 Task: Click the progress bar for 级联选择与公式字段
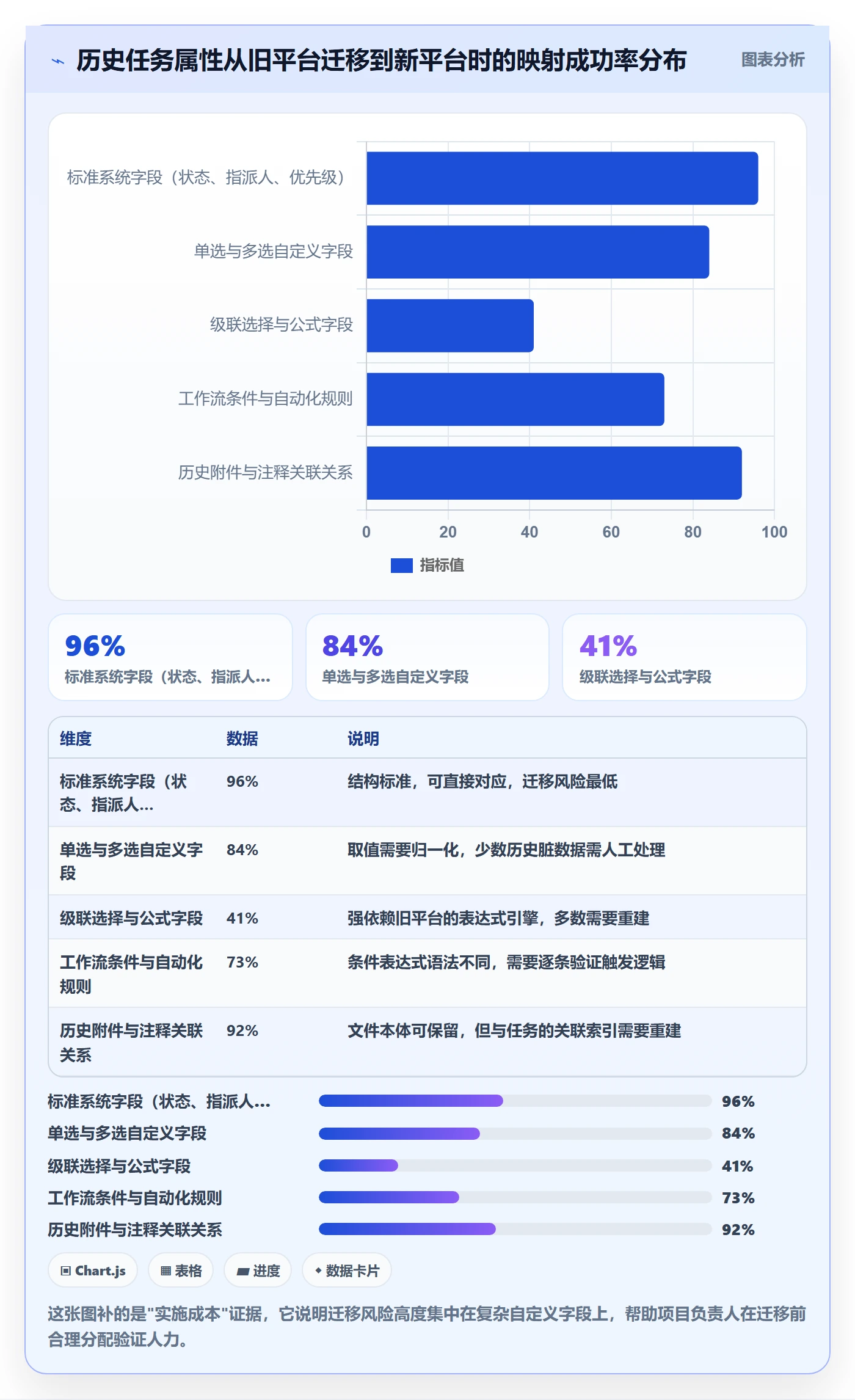pyautogui.click(x=515, y=1165)
